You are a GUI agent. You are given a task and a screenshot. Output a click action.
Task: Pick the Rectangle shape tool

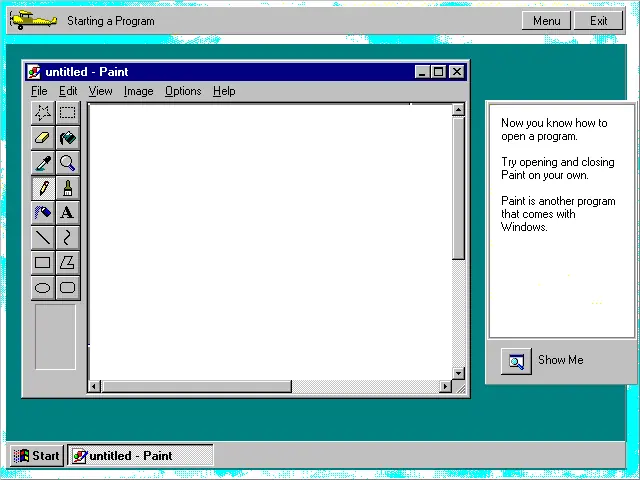click(x=43, y=262)
